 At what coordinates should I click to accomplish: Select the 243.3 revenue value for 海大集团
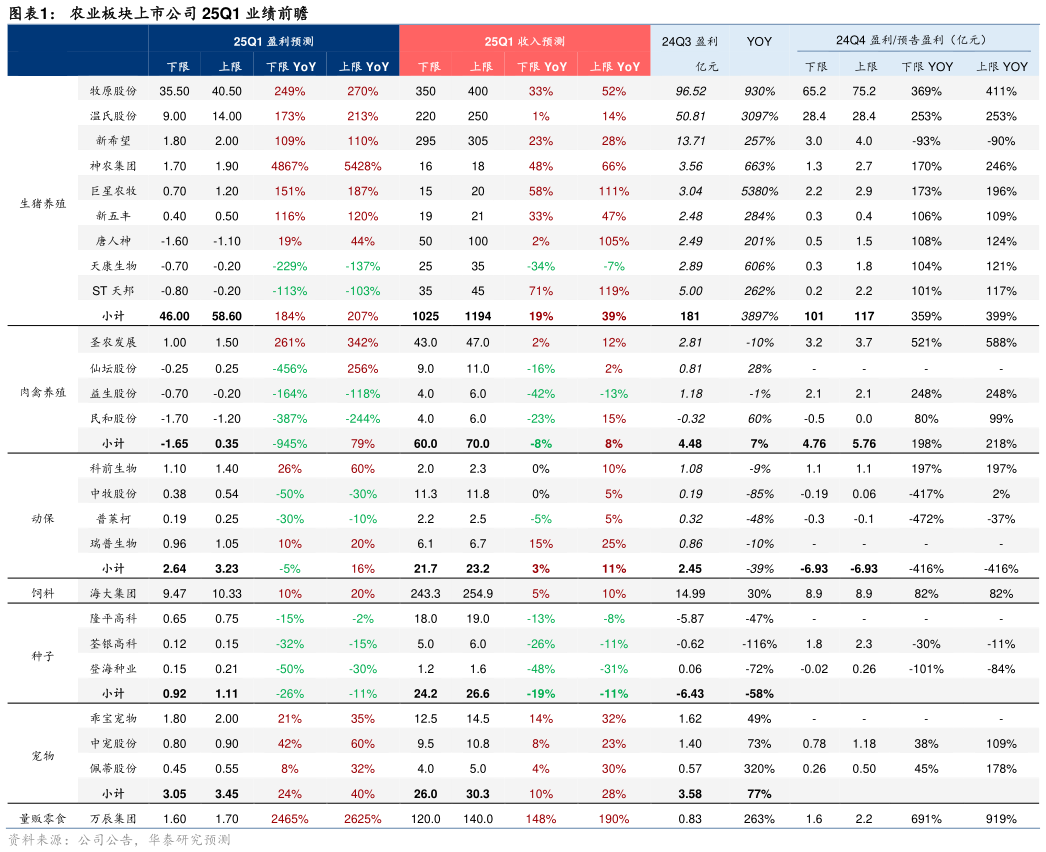426,593
